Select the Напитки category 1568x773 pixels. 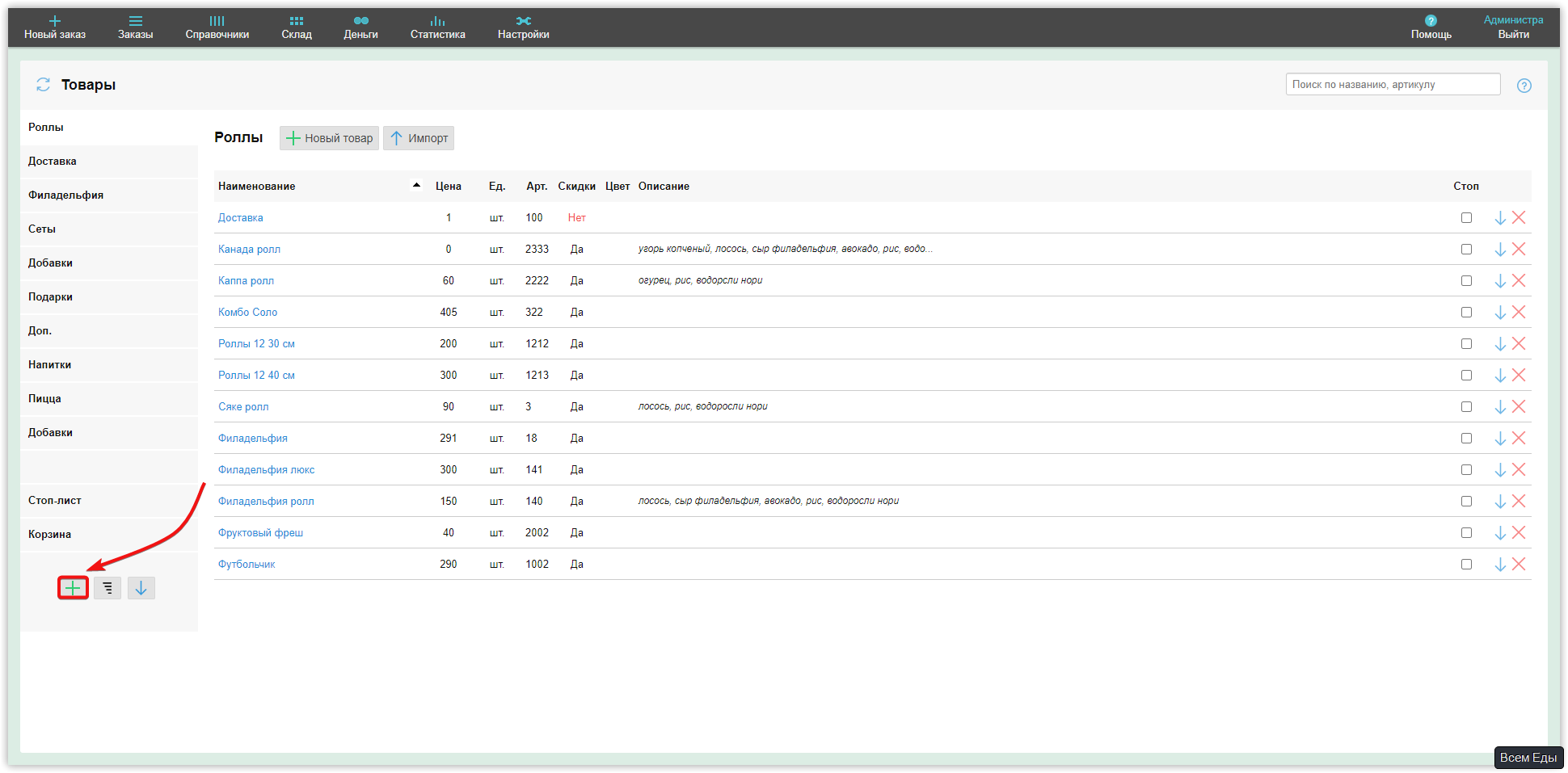109,364
